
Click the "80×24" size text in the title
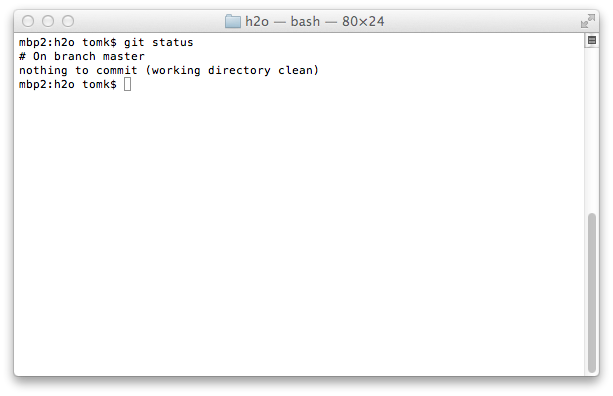[x=363, y=21]
